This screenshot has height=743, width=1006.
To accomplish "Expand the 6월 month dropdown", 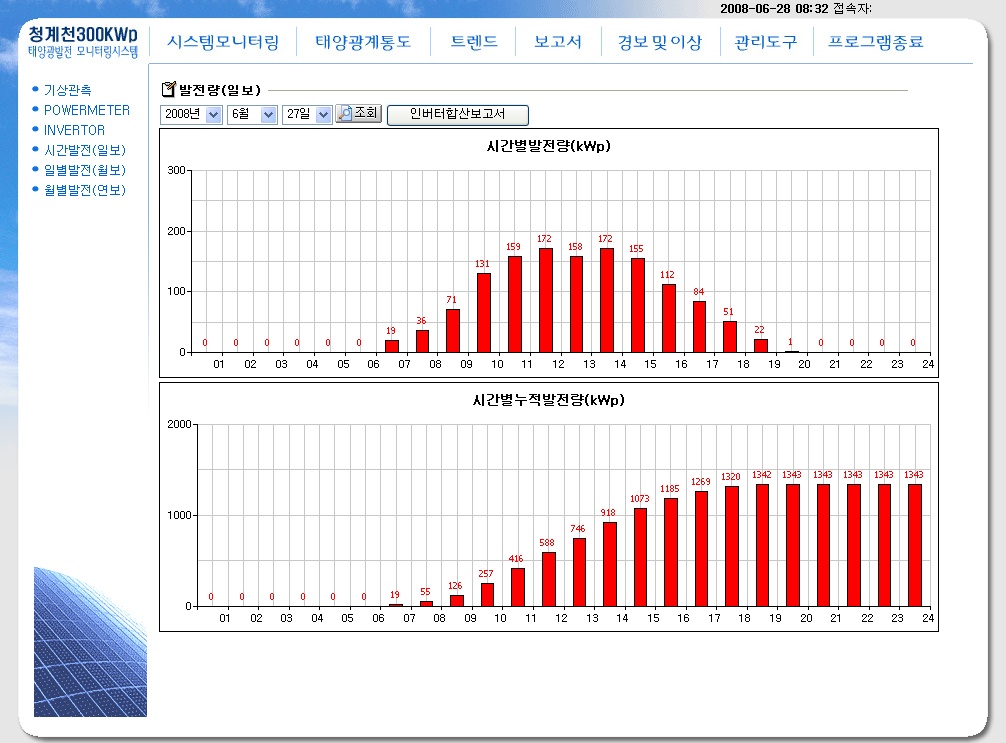I will [x=268, y=115].
